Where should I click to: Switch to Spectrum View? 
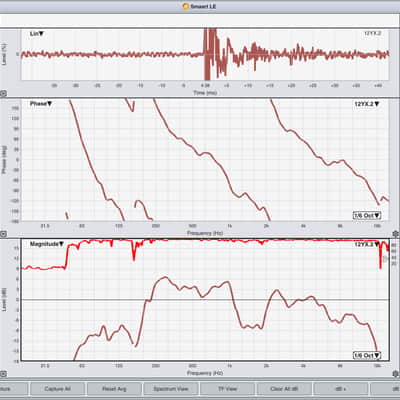pos(171,389)
